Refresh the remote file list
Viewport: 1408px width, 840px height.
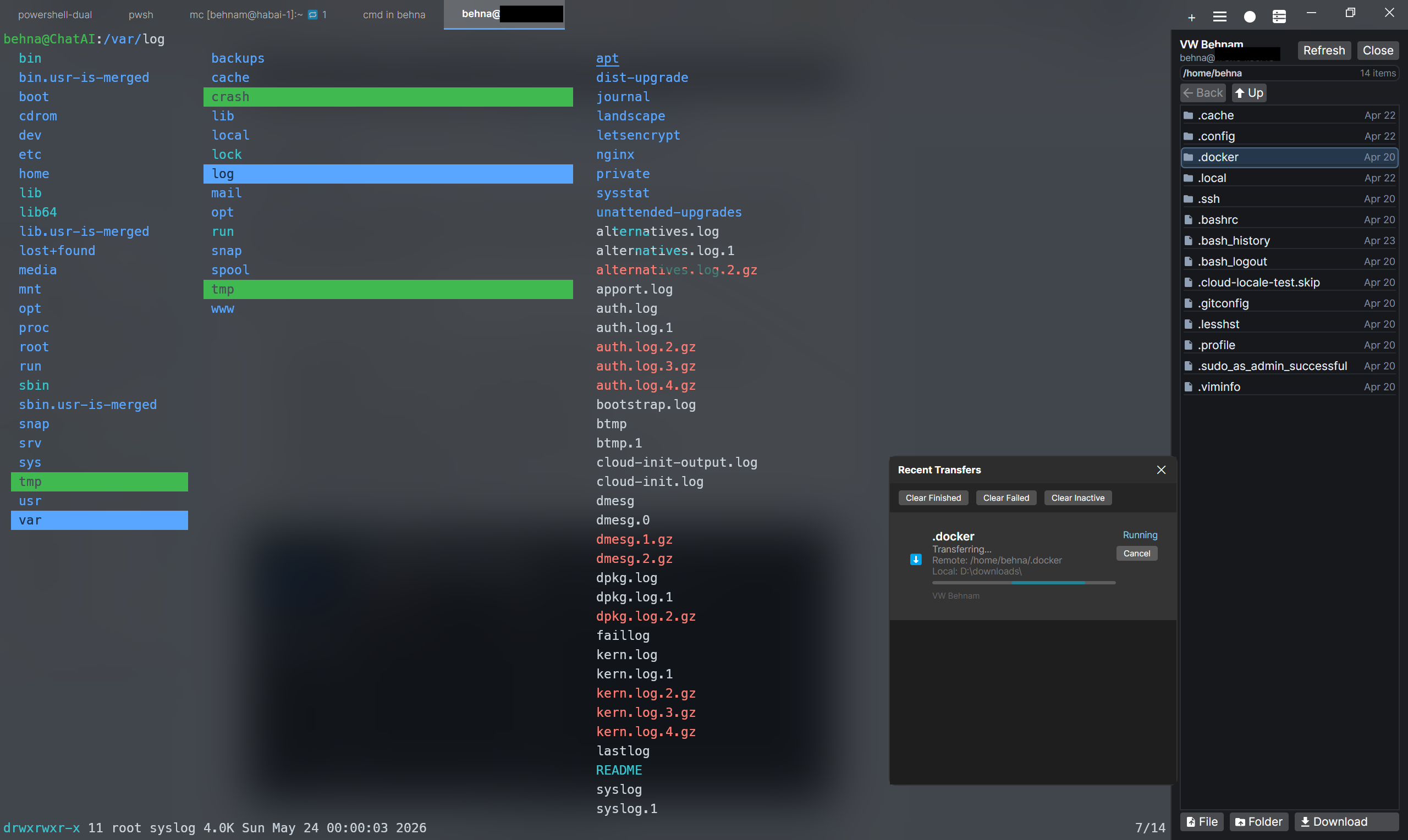(1324, 51)
